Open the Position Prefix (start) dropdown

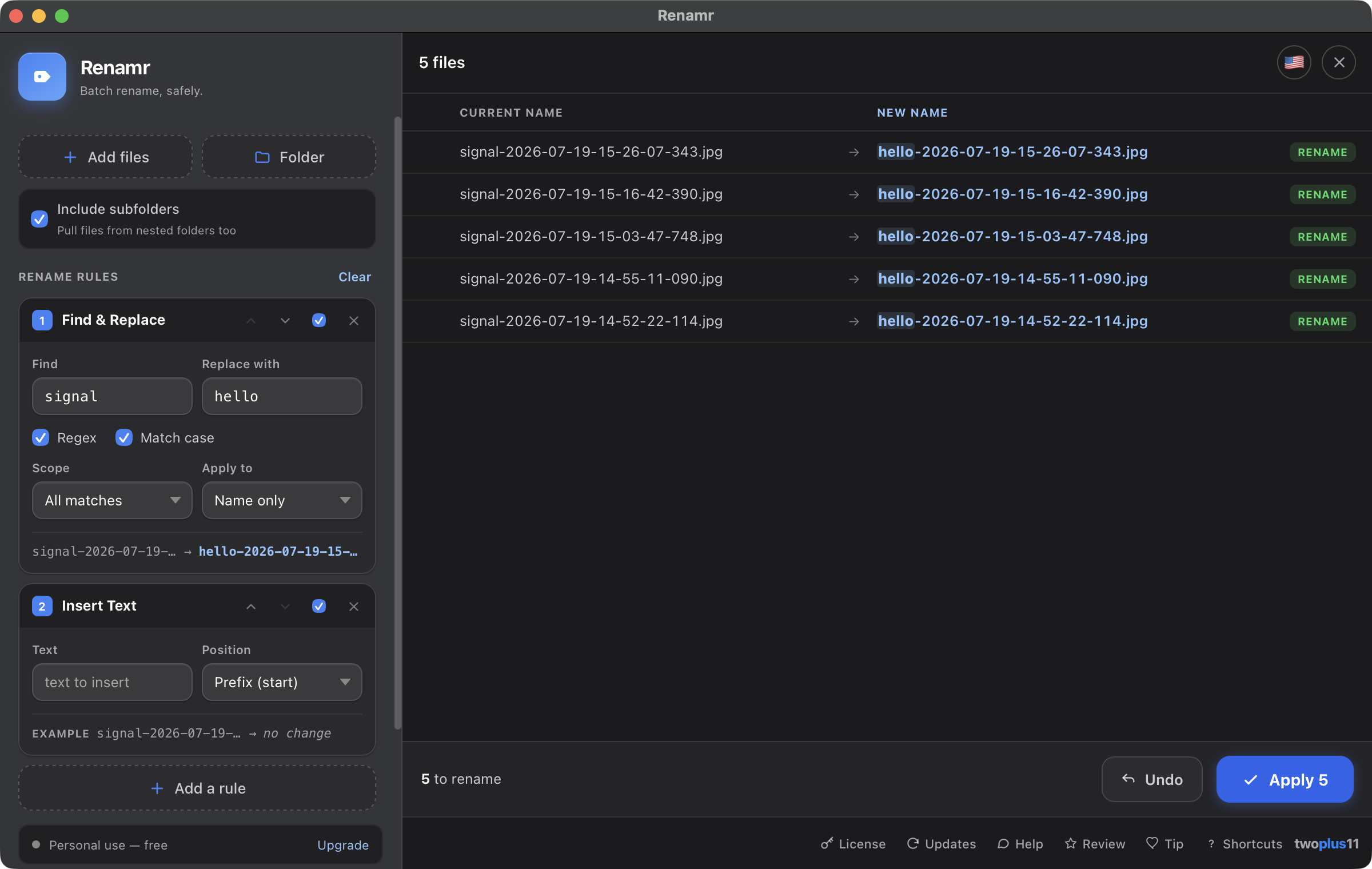coord(282,682)
